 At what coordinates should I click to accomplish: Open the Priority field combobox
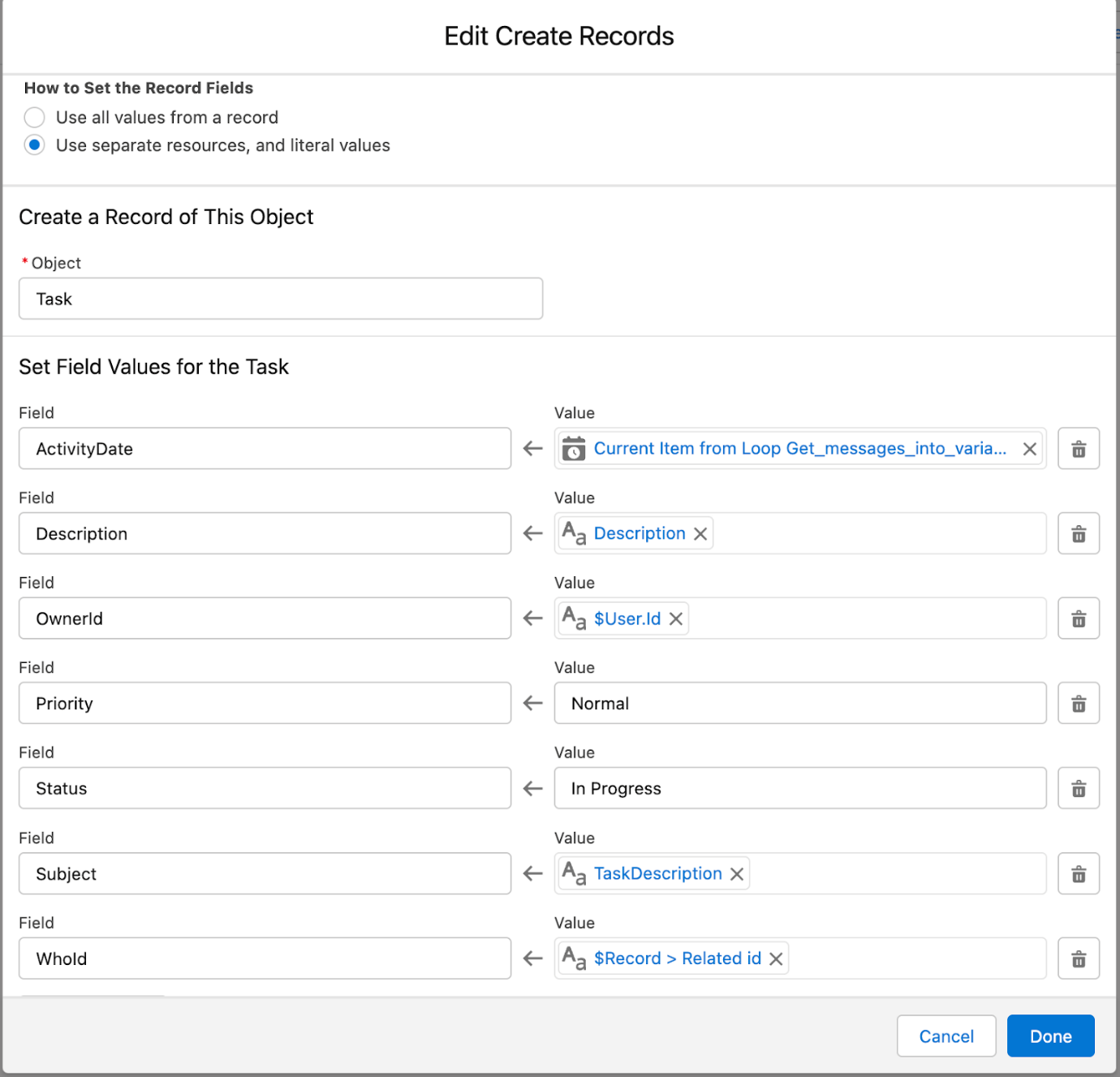265,704
